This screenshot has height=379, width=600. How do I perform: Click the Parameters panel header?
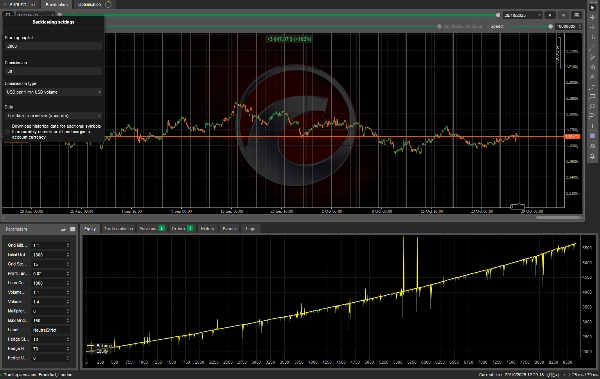tap(40, 229)
